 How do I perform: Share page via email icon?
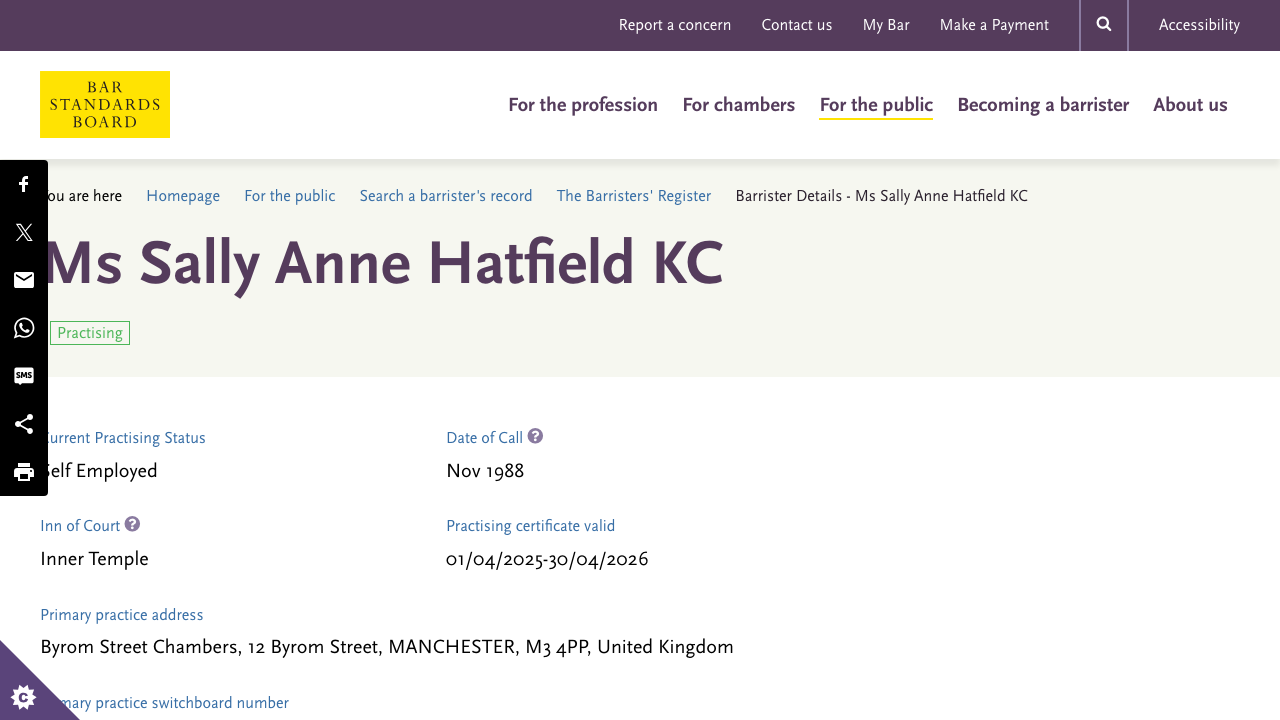point(24,280)
